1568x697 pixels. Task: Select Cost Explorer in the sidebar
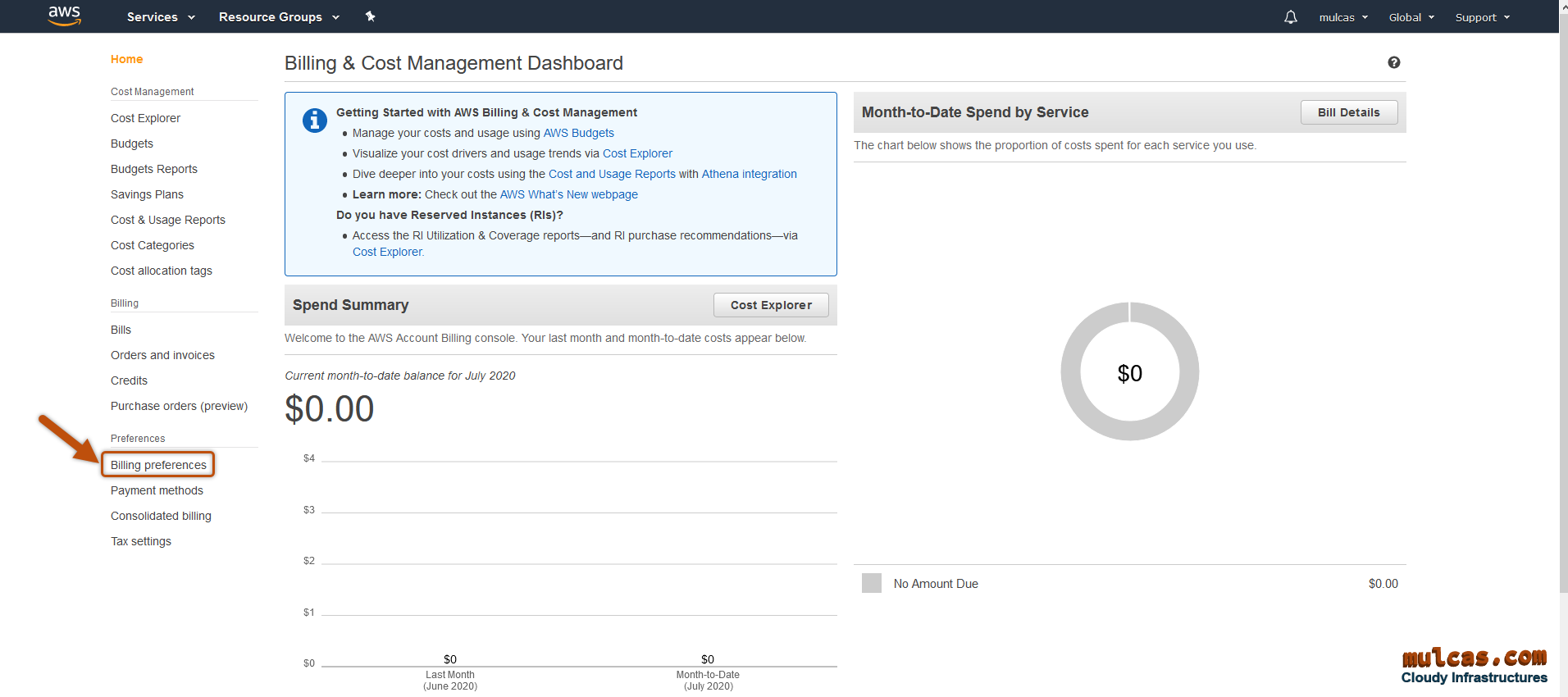click(x=145, y=118)
